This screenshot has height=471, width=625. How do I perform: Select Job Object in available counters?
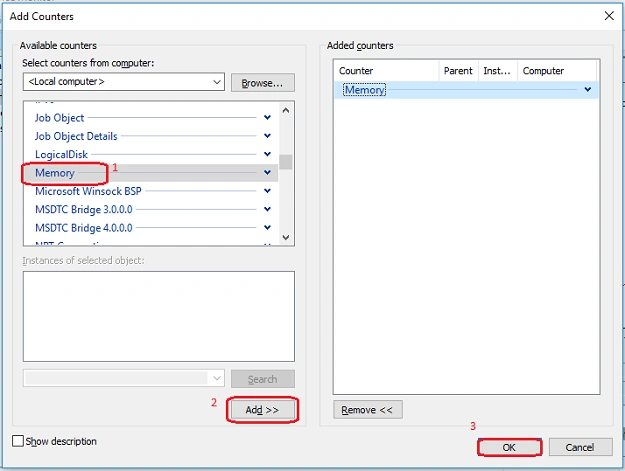click(x=59, y=118)
